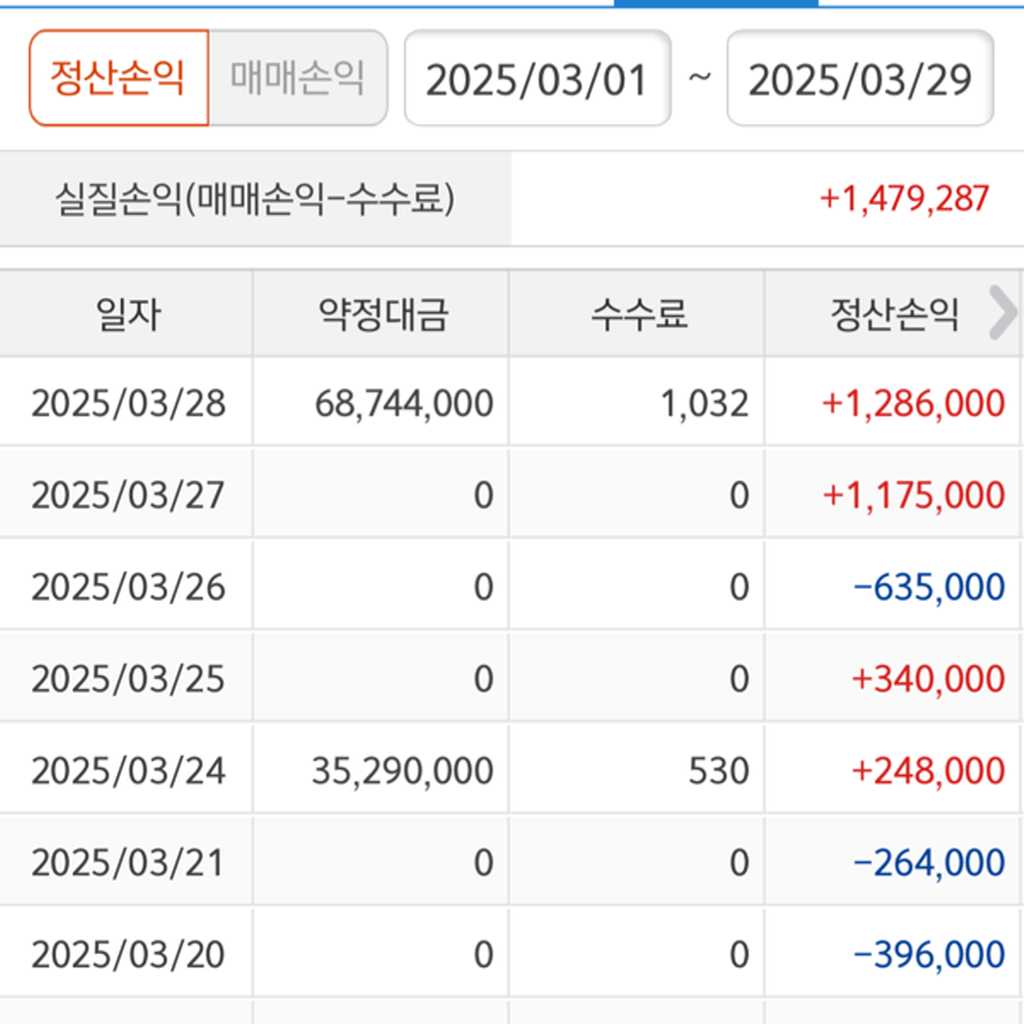
Task: Open the end date field 2025/03/29
Action: click(860, 79)
